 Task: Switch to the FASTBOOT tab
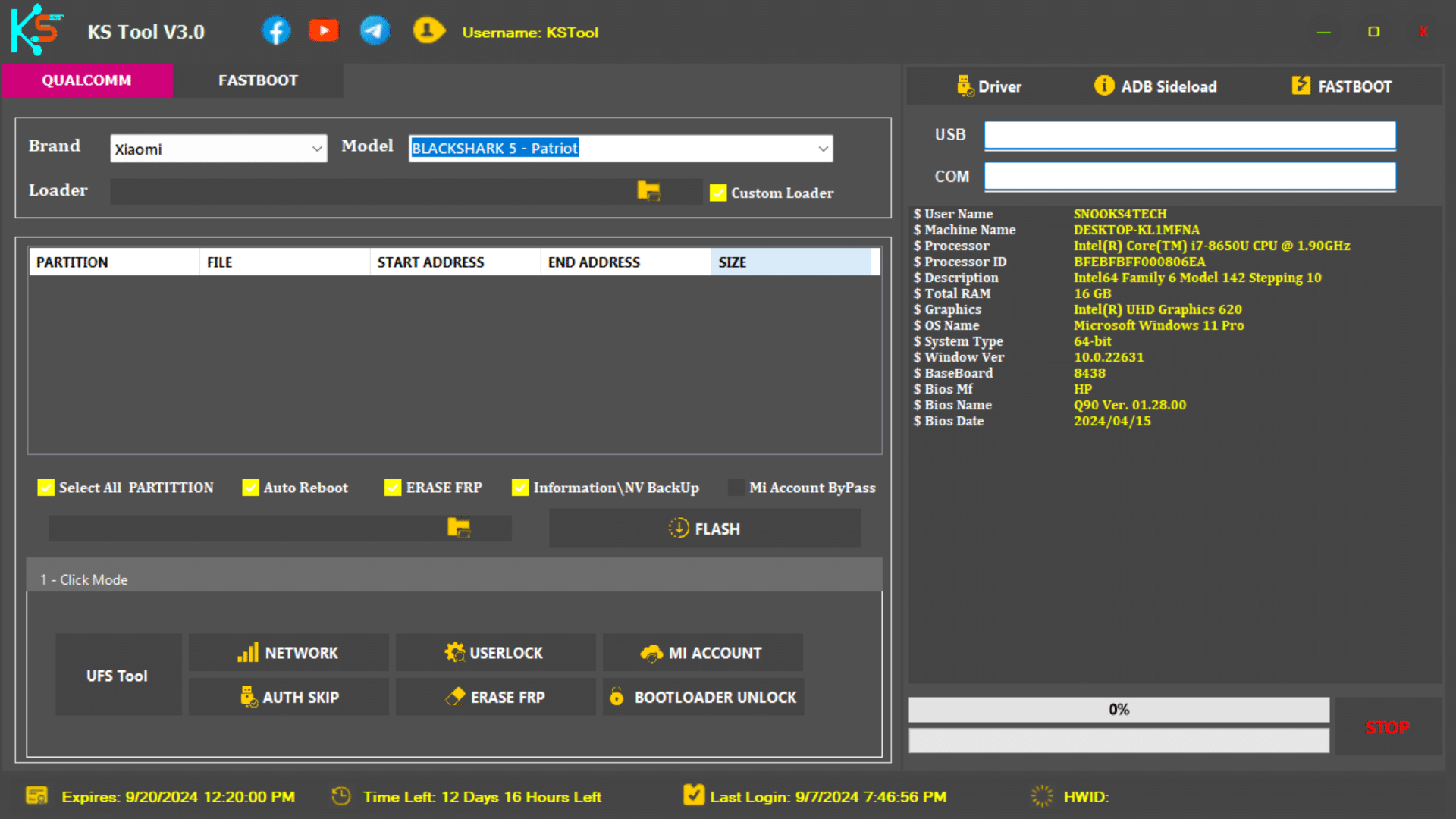[258, 80]
